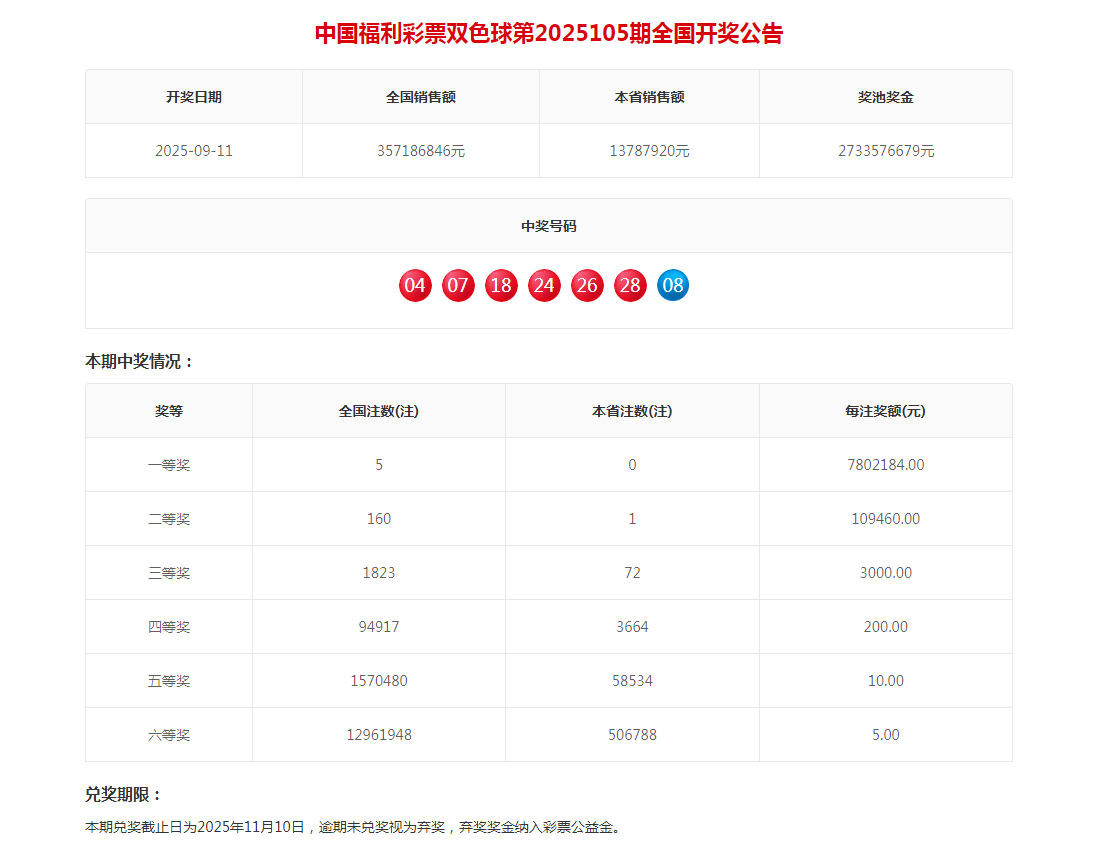Select provincial sales value 13787920元
1096x861 pixels.
pos(649,151)
